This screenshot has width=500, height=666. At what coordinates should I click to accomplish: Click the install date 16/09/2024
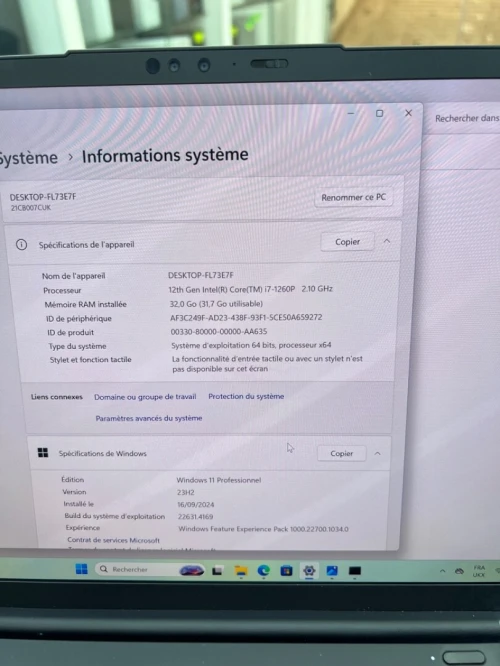coord(195,505)
